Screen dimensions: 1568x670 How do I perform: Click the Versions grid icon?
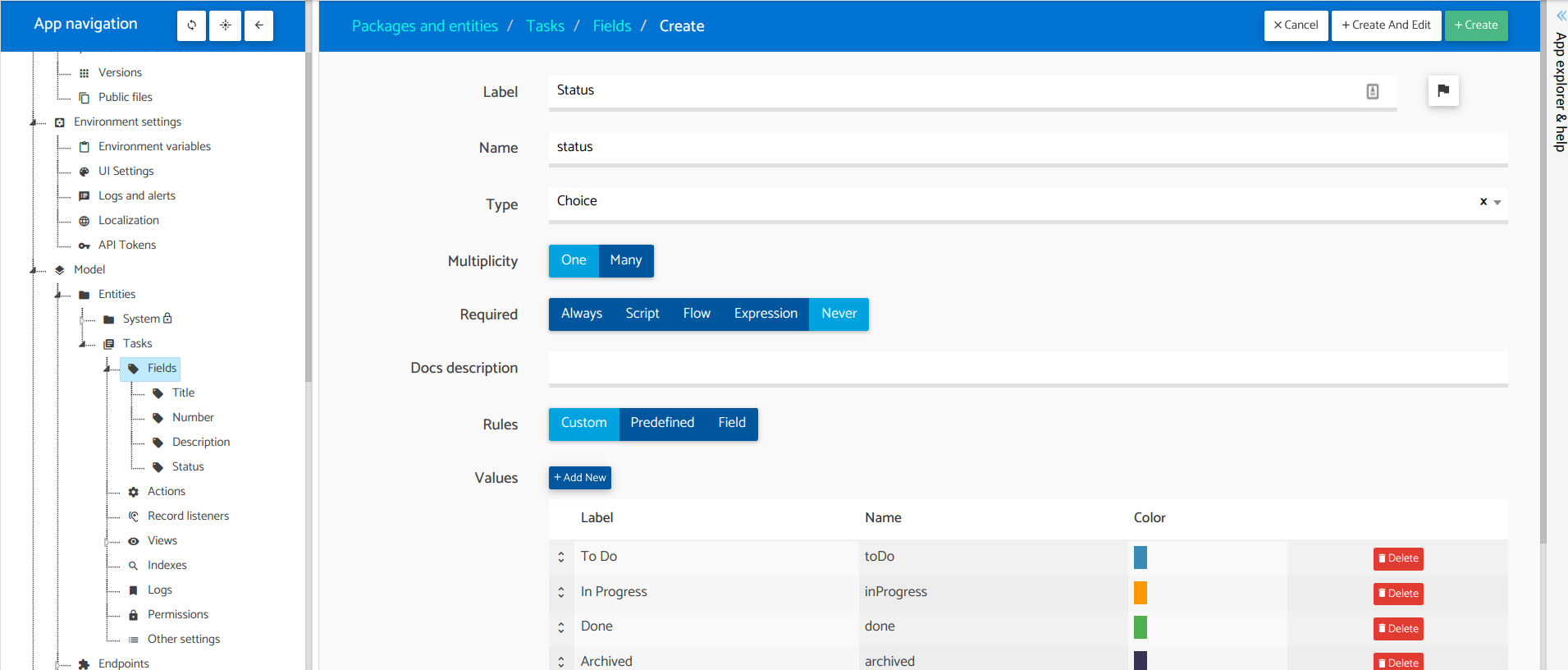click(x=84, y=73)
